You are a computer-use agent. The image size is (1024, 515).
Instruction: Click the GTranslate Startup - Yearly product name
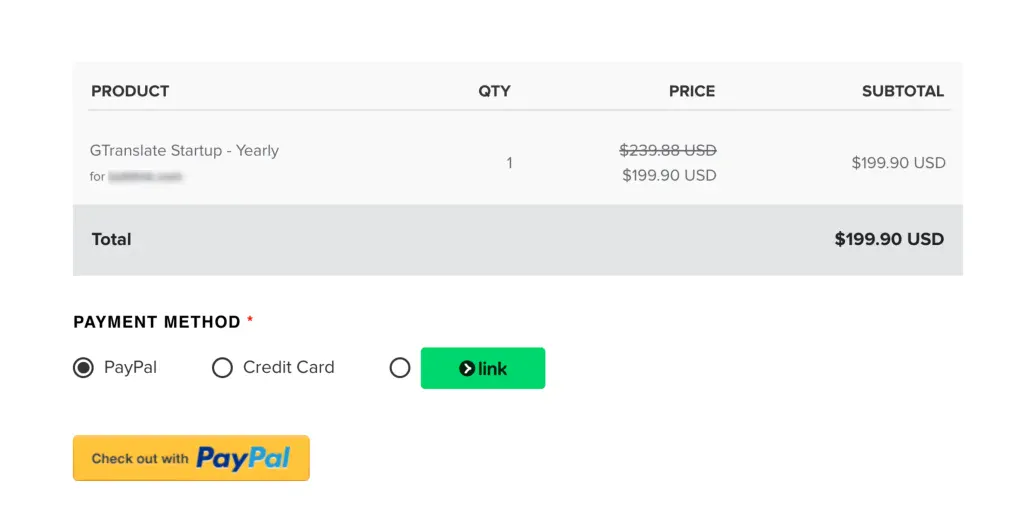click(184, 151)
